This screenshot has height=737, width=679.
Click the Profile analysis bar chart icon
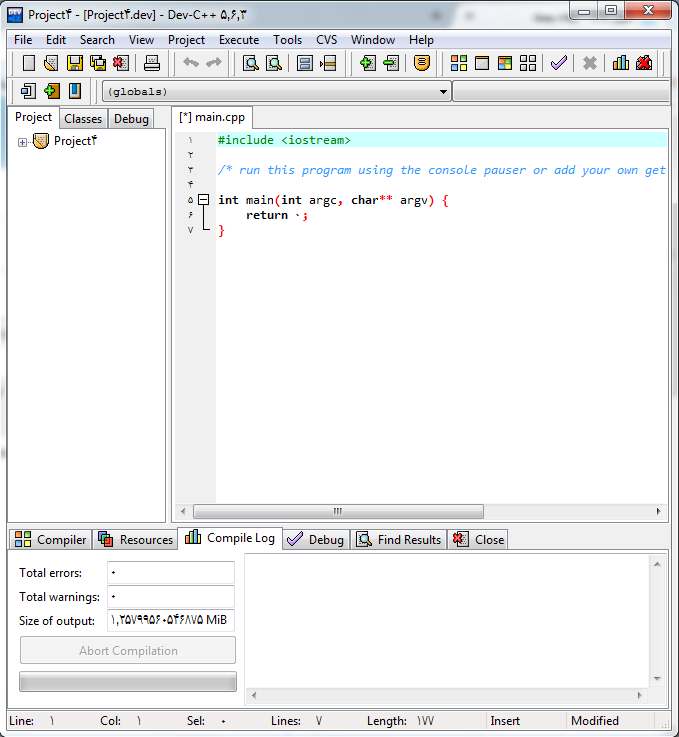coord(621,63)
